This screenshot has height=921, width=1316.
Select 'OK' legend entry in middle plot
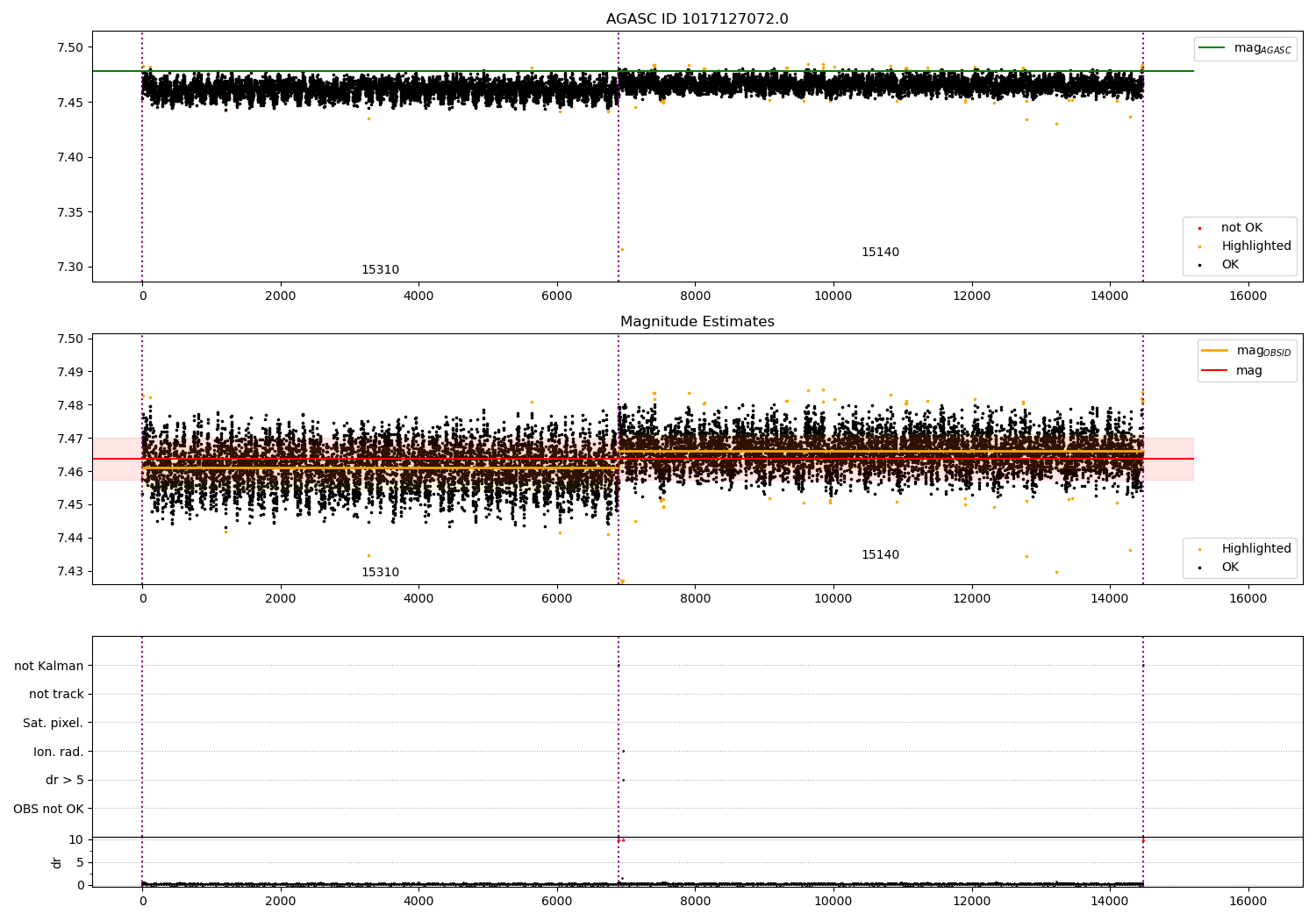1219,568
